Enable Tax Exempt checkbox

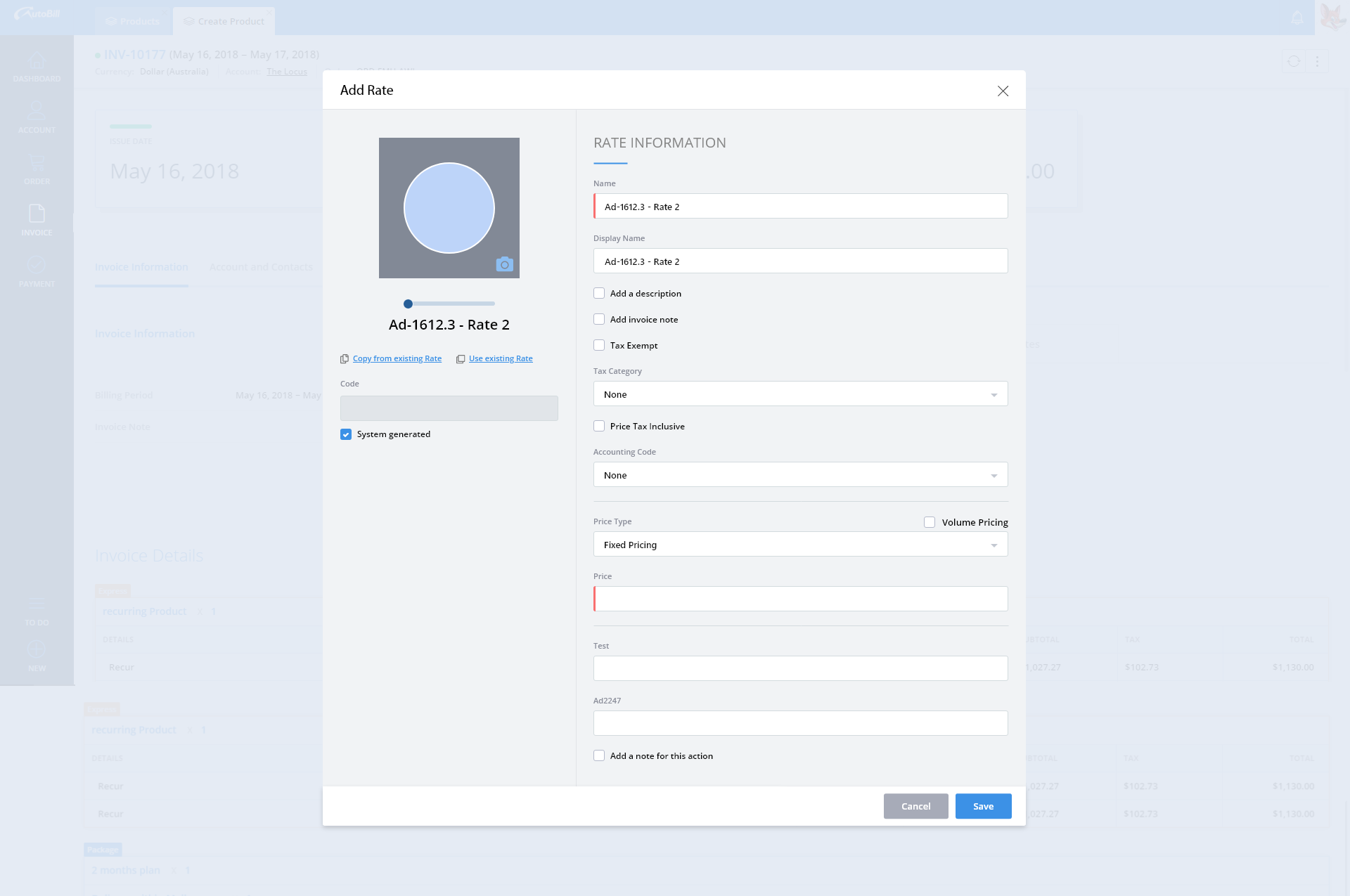pos(599,345)
